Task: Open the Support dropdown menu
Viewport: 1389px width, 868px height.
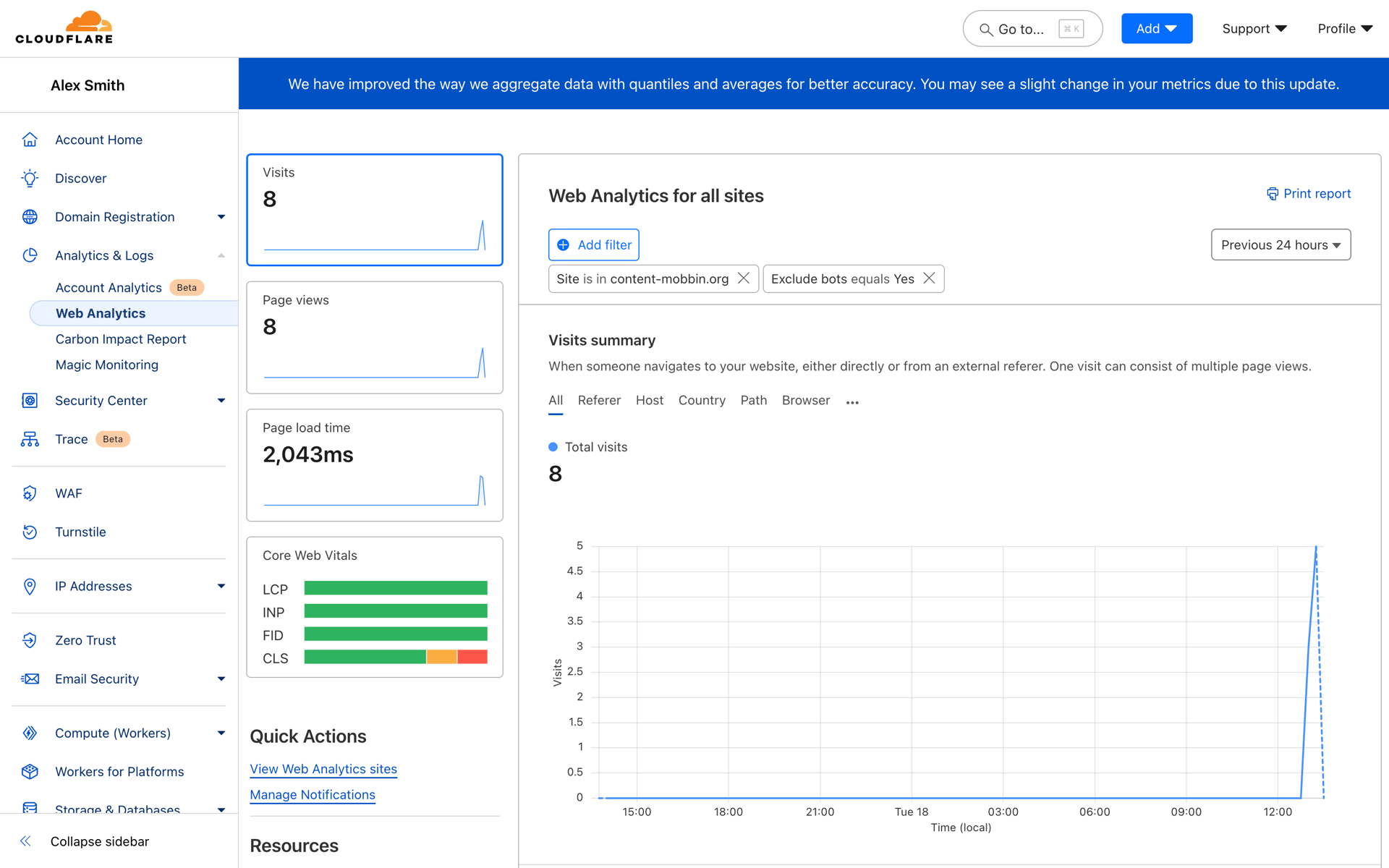Action: (1254, 29)
